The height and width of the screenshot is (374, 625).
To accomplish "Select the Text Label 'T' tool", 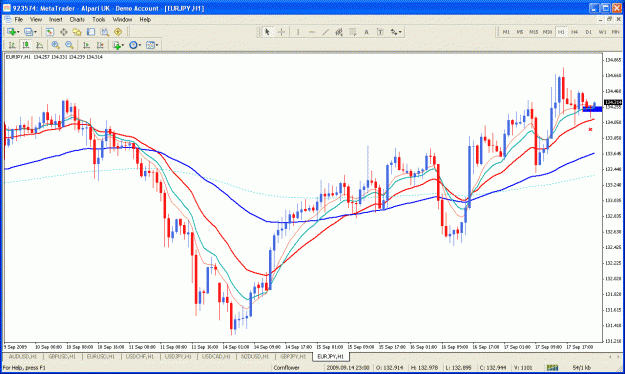I will [x=380, y=32].
